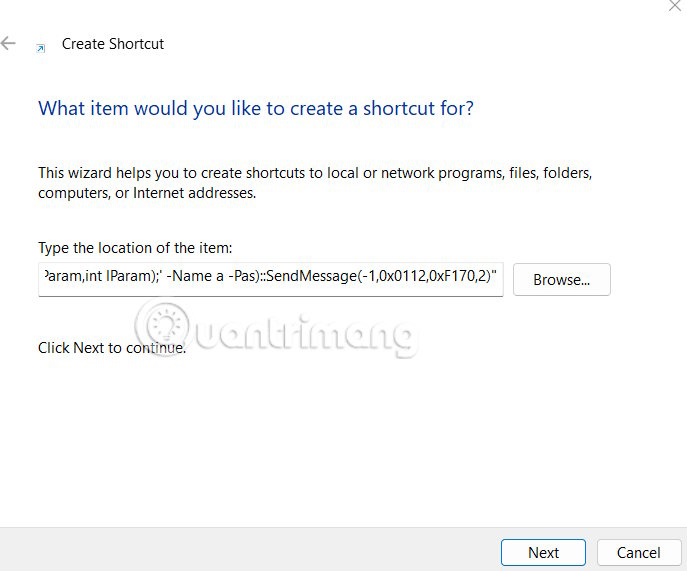The image size is (687, 571).
Task: Click the "What item would you like" heading
Action: pyautogui.click(x=255, y=108)
